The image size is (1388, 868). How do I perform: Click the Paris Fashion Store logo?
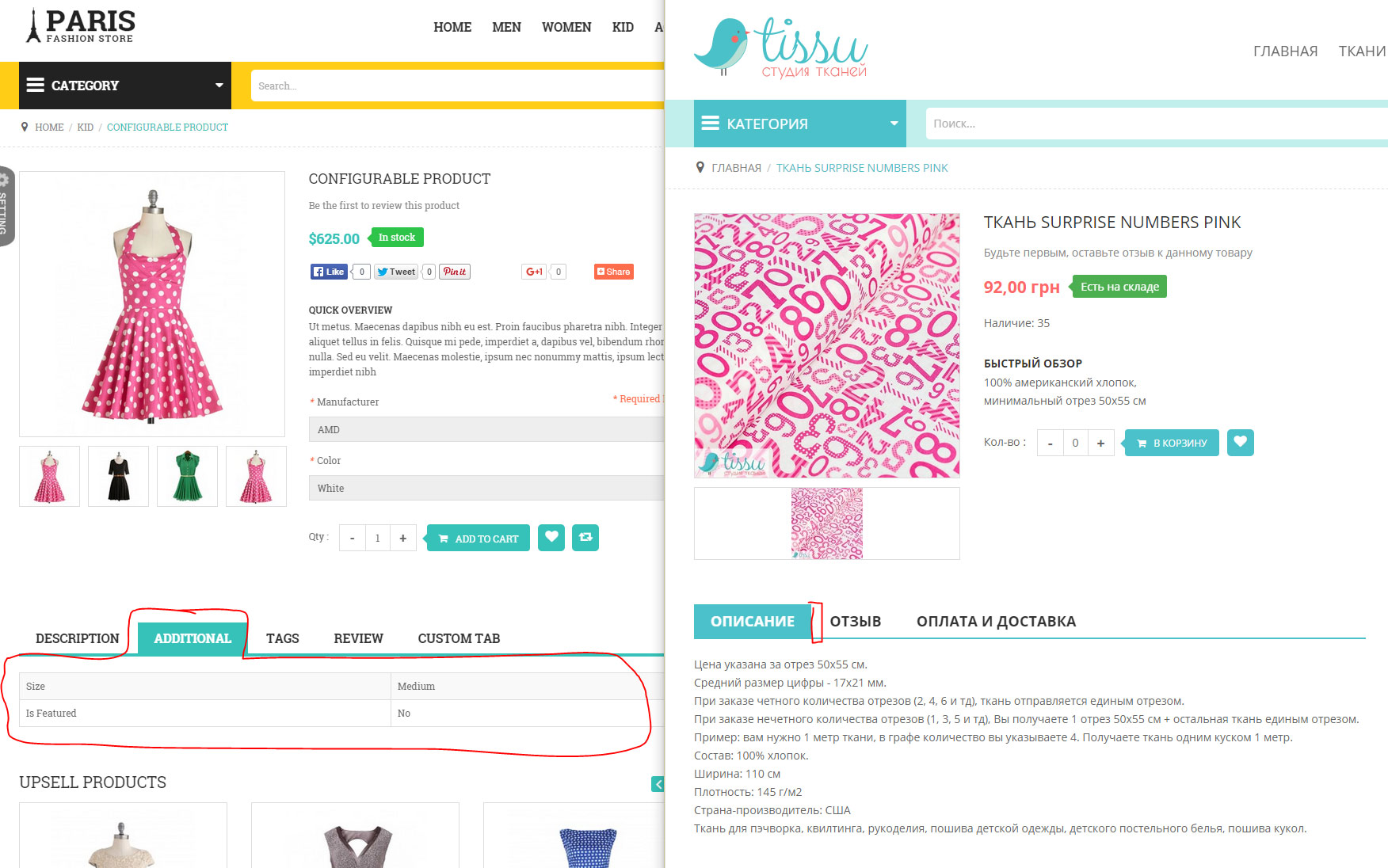point(81,26)
